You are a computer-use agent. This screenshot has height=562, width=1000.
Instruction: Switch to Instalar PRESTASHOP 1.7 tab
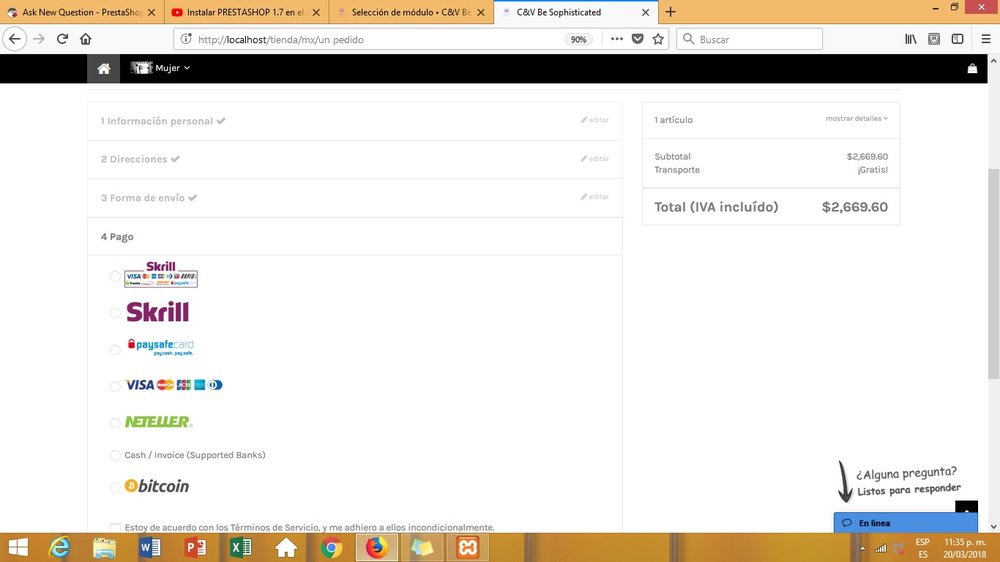tap(246, 12)
